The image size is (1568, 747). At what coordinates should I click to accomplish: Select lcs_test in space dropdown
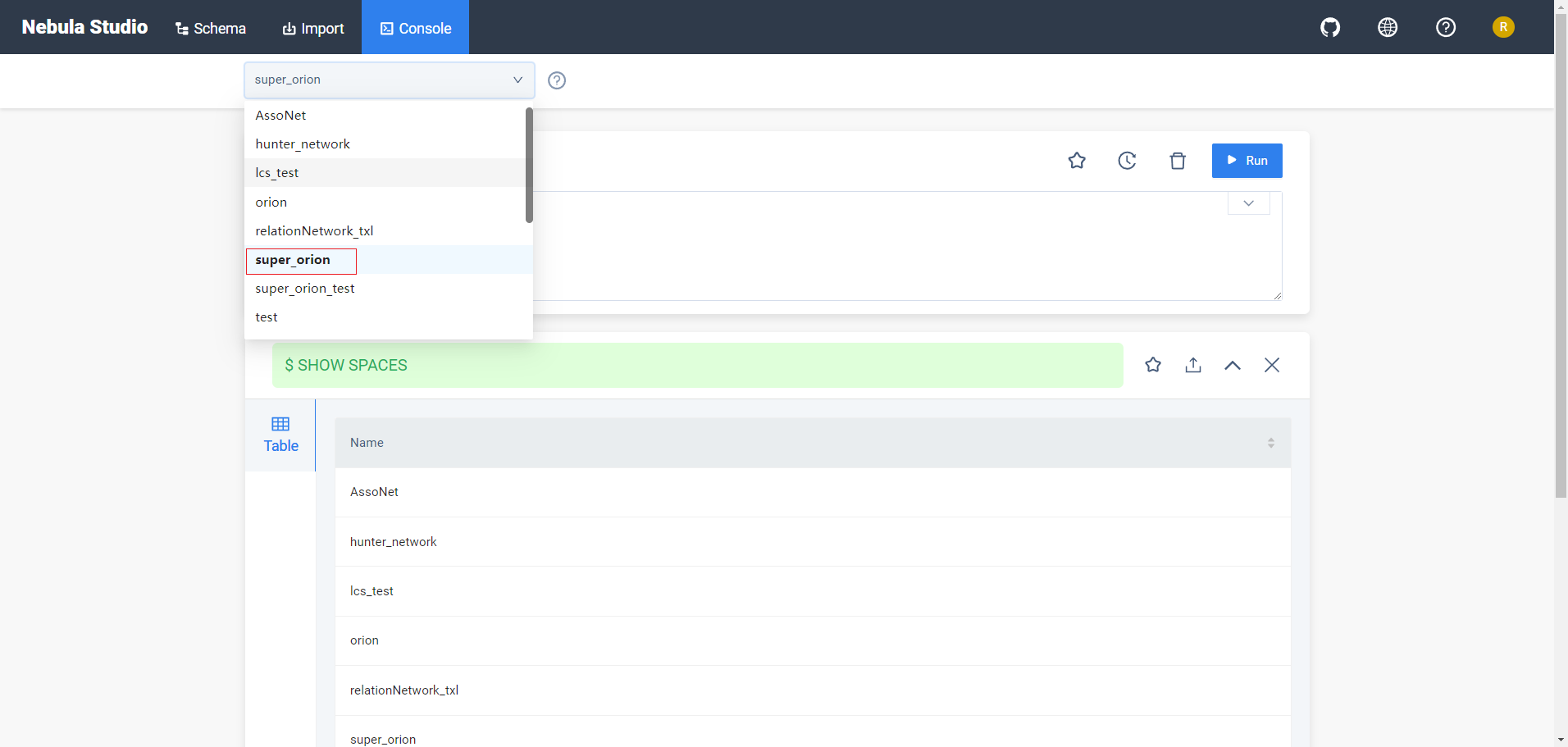[x=385, y=173]
